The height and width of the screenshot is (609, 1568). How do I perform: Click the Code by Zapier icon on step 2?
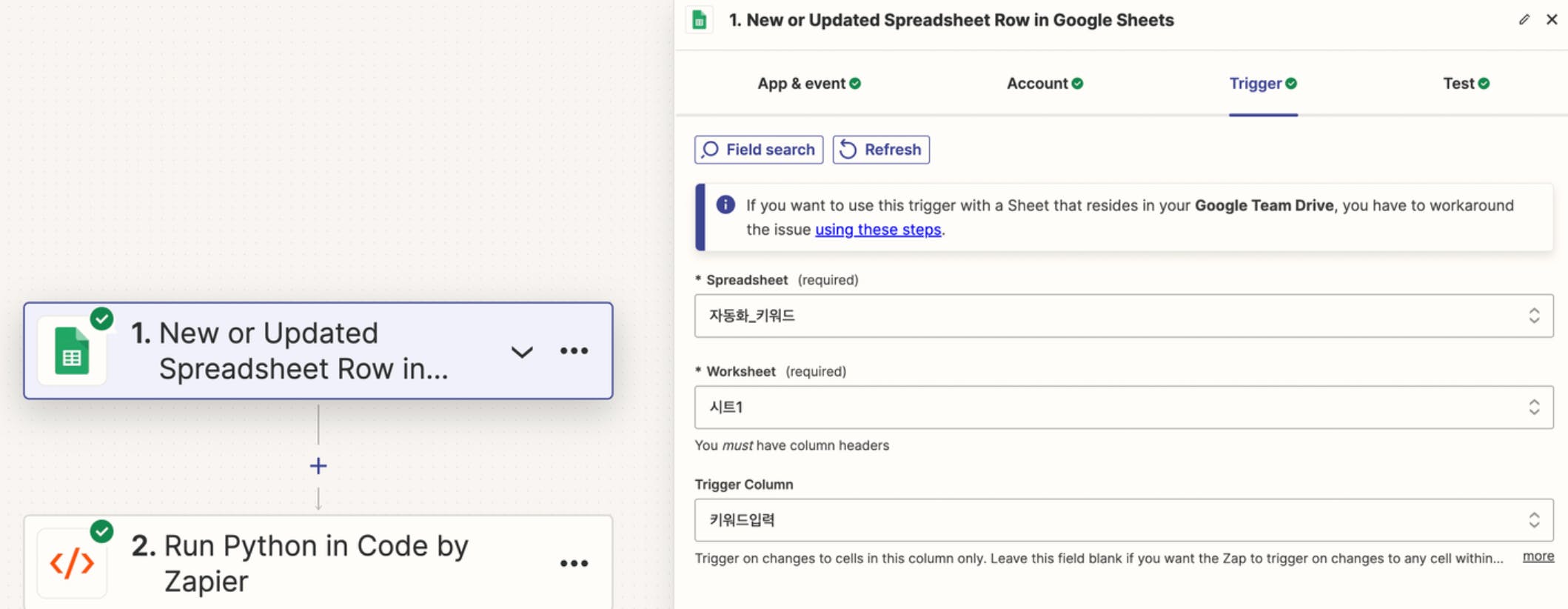(72, 563)
